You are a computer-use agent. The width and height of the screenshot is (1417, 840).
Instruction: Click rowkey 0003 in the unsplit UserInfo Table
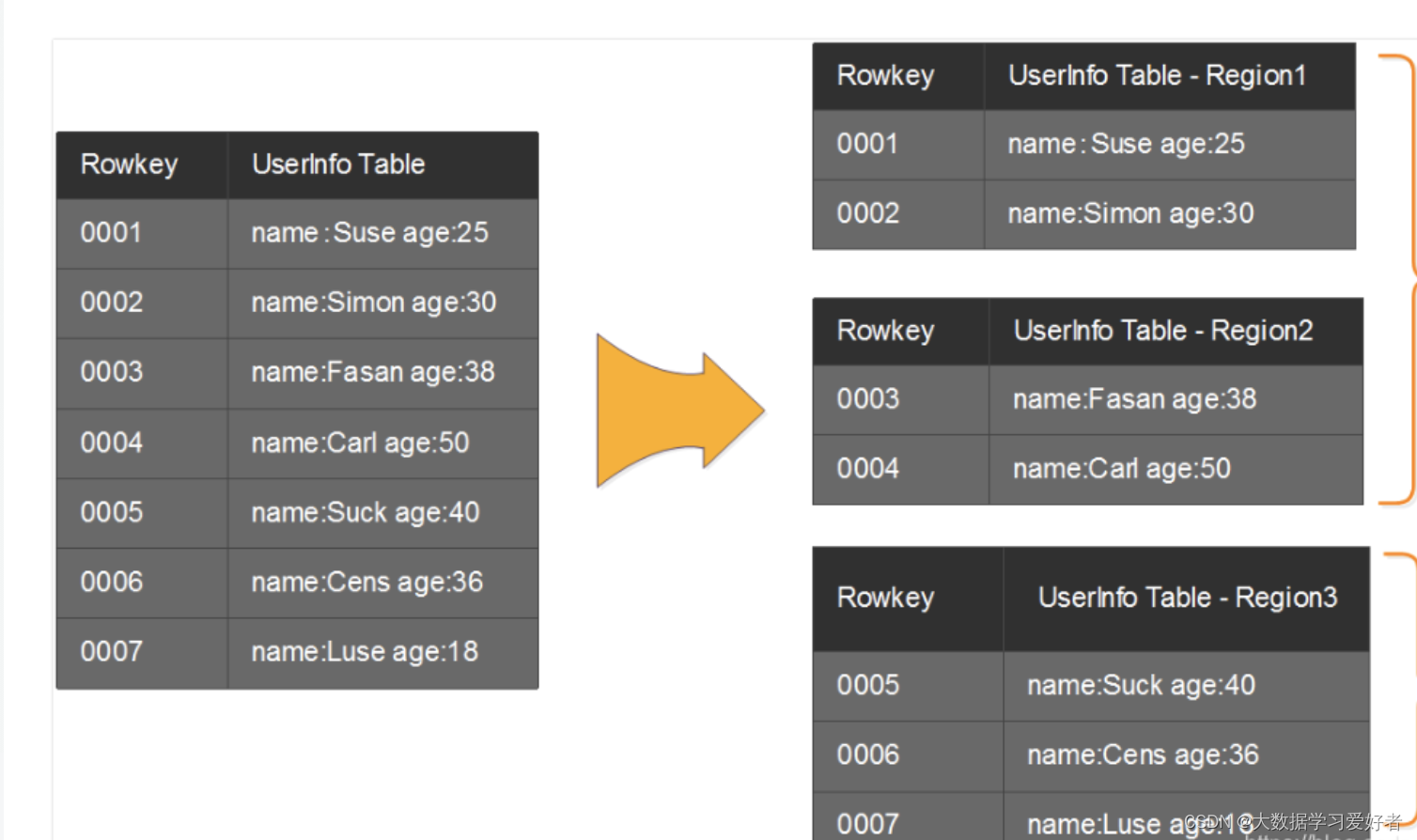pos(112,372)
